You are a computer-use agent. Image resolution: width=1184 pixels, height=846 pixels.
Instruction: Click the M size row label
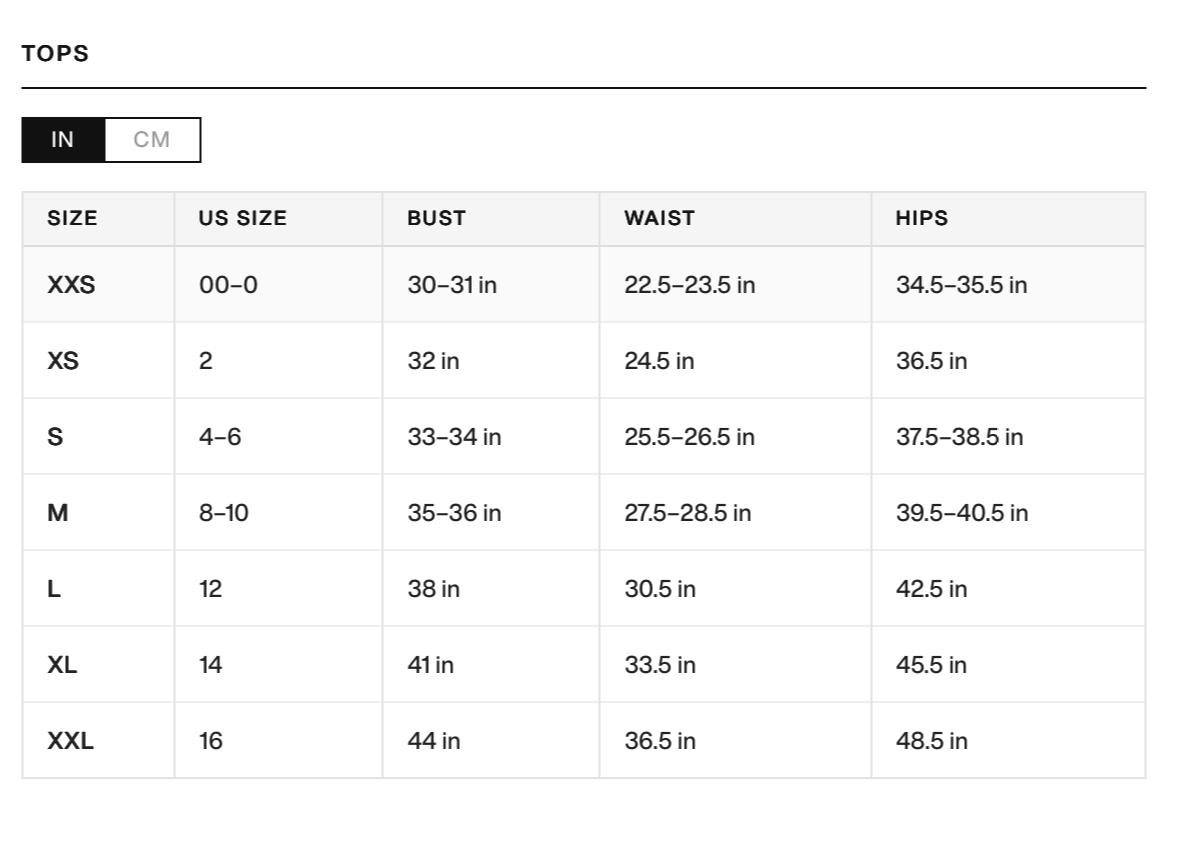57,513
